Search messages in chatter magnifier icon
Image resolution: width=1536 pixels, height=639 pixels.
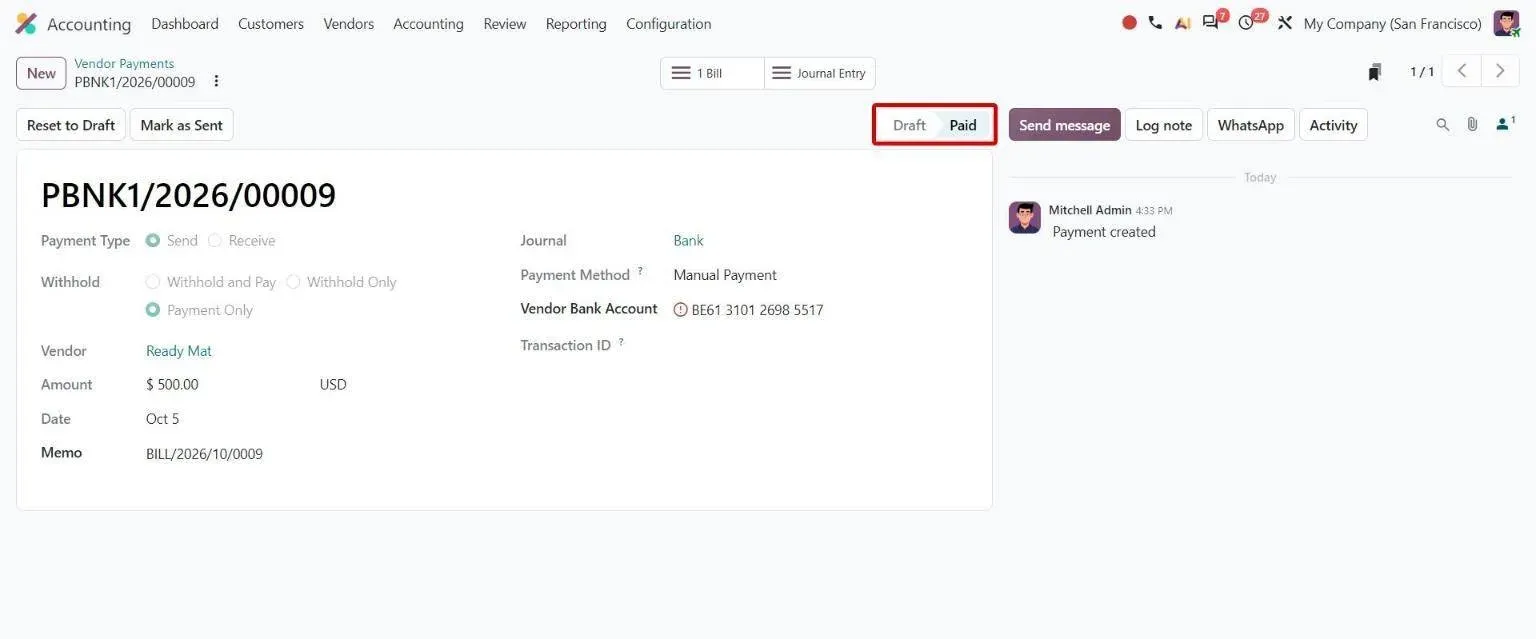click(1442, 125)
